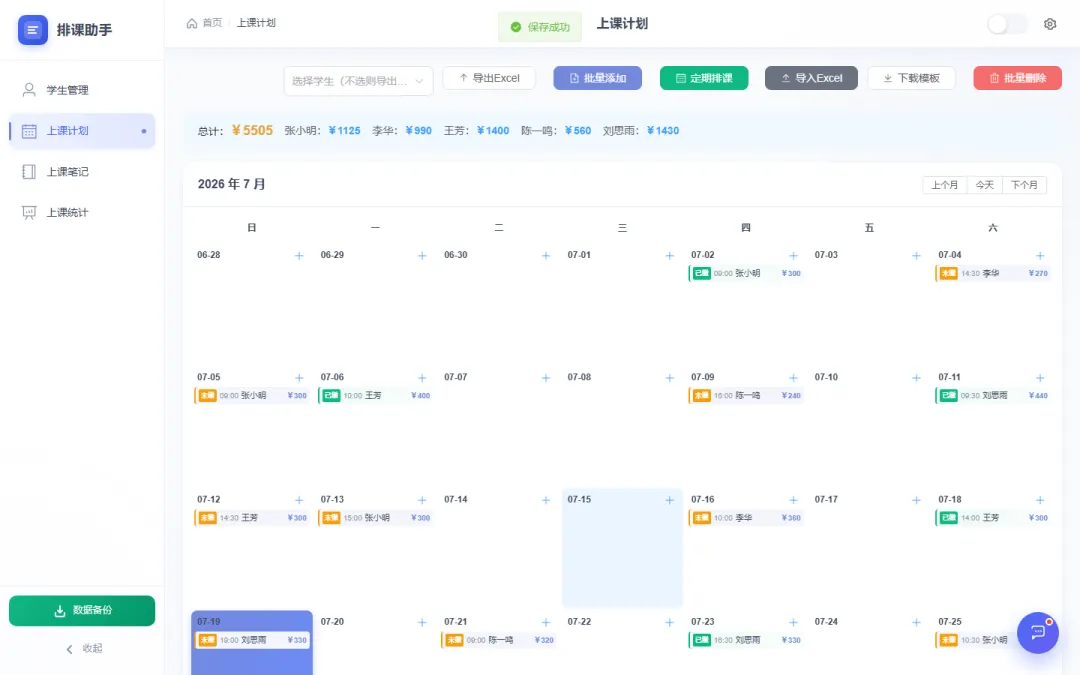Click 刘思雨 total ¥1430
Screen dimensions: 1080x675
point(663,131)
